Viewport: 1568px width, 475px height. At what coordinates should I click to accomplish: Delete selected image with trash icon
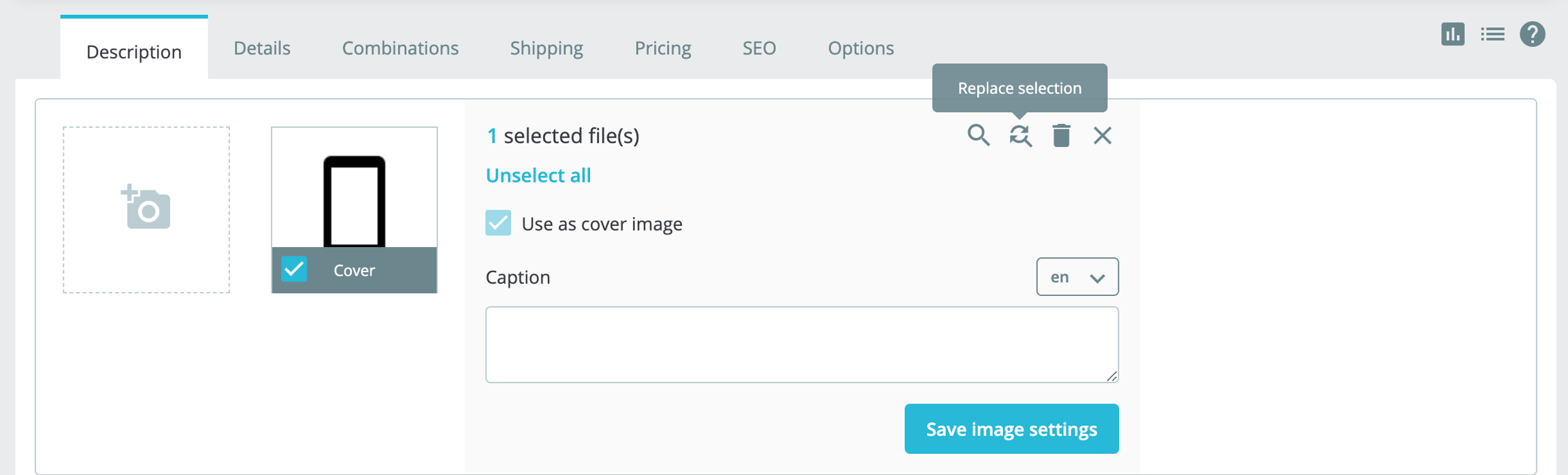tap(1061, 135)
